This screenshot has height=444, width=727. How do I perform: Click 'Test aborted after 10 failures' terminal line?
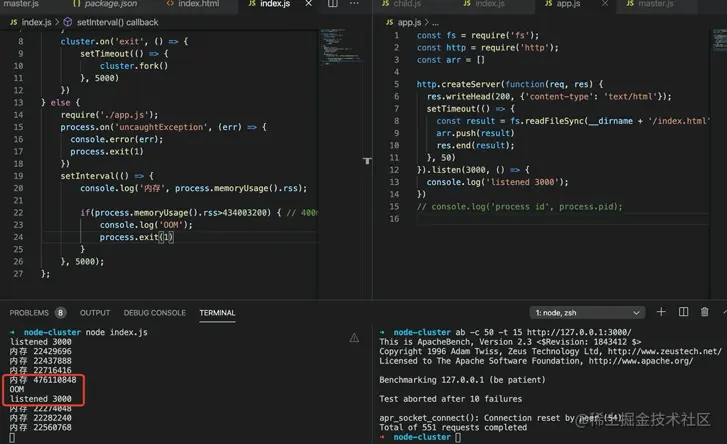pos(450,399)
